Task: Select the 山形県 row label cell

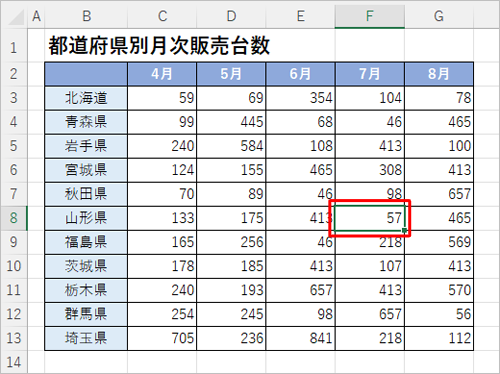Action: click(x=86, y=218)
